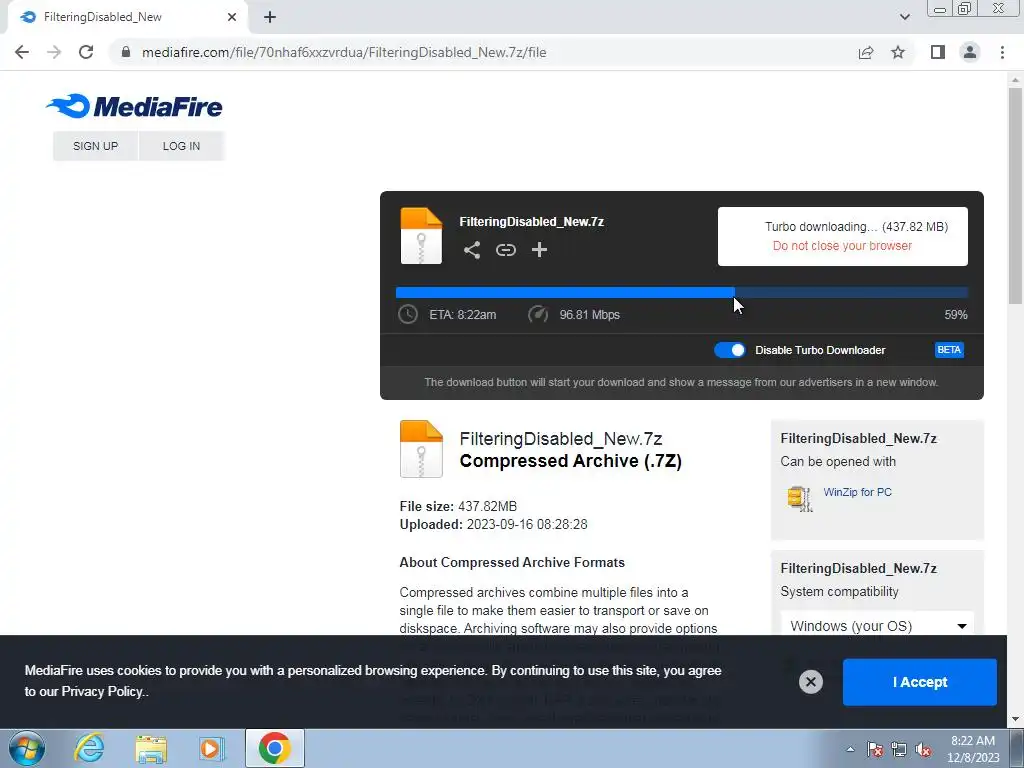The image size is (1024, 768).
Task: Share this page using the address bar icon
Action: coord(866,52)
